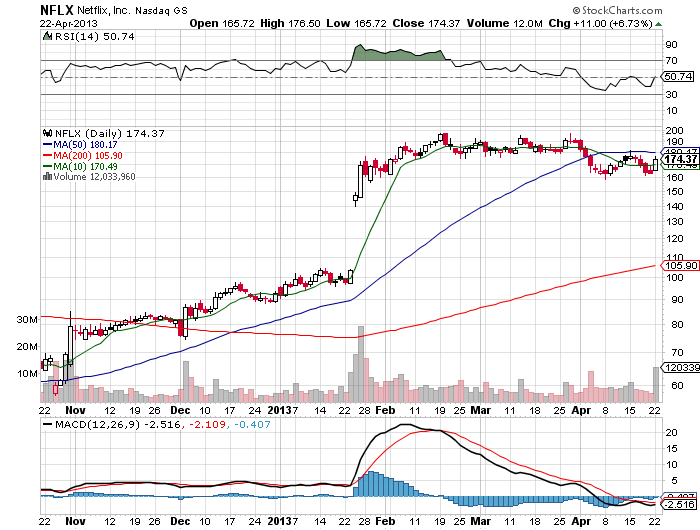Click the Nov label on price chart axis
The image size is (700, 530).
[75, 410]
